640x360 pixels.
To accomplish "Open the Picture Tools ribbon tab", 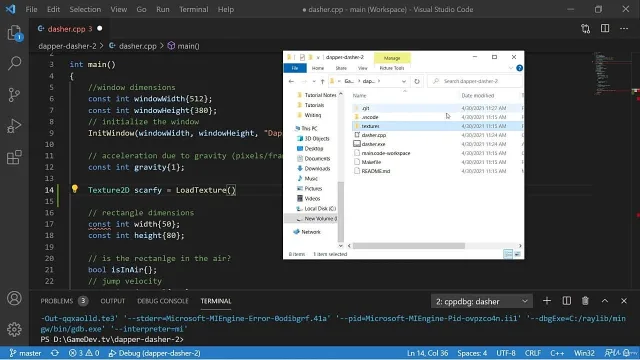I will click(391, 68).
